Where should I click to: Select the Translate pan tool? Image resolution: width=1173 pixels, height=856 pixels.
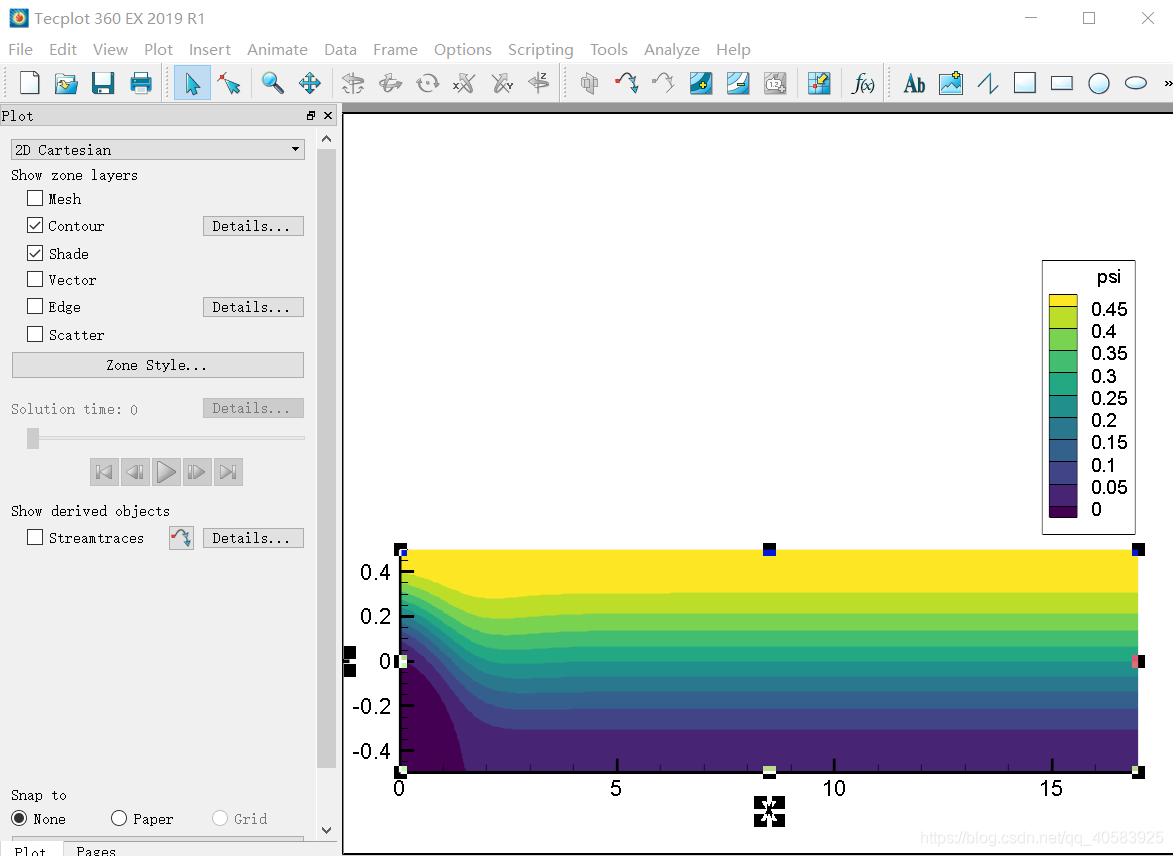tap(309, 82)
